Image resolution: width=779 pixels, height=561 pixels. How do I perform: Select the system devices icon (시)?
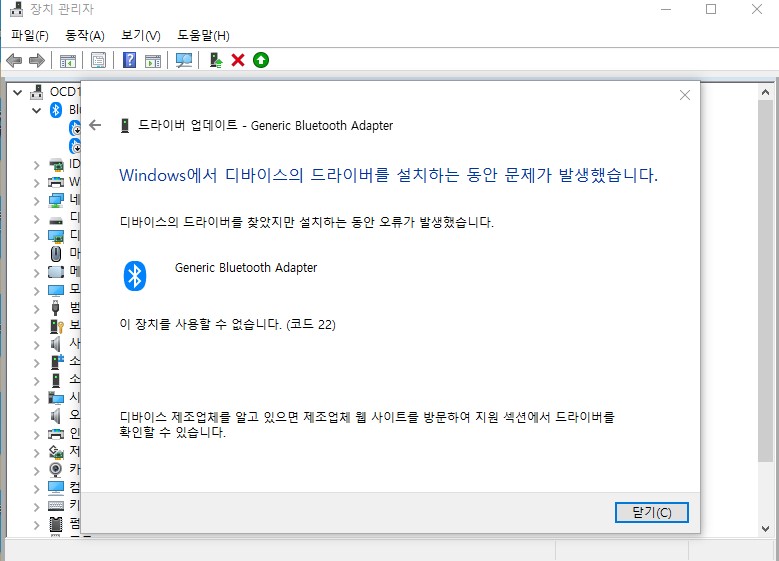56,398
